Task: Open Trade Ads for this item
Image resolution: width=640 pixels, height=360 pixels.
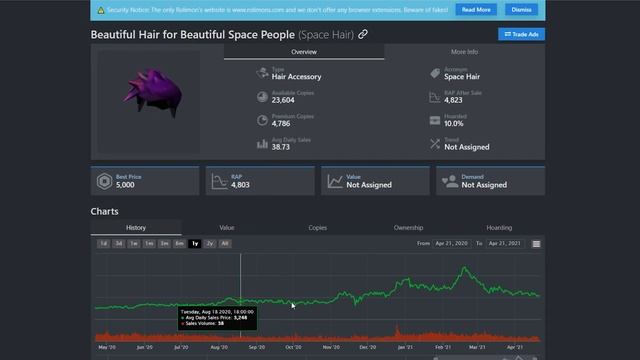Action: tap(521, 34)
